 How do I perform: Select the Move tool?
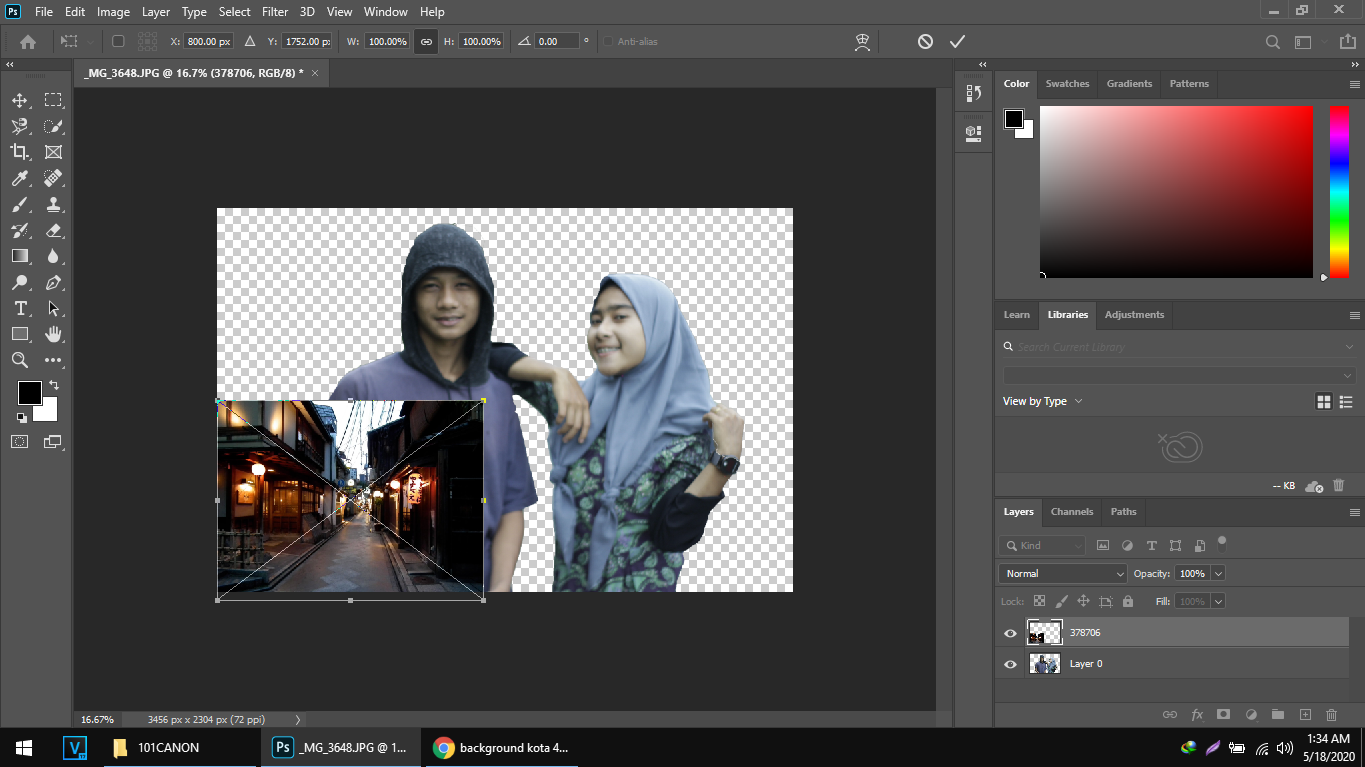[x=20, y=100]
